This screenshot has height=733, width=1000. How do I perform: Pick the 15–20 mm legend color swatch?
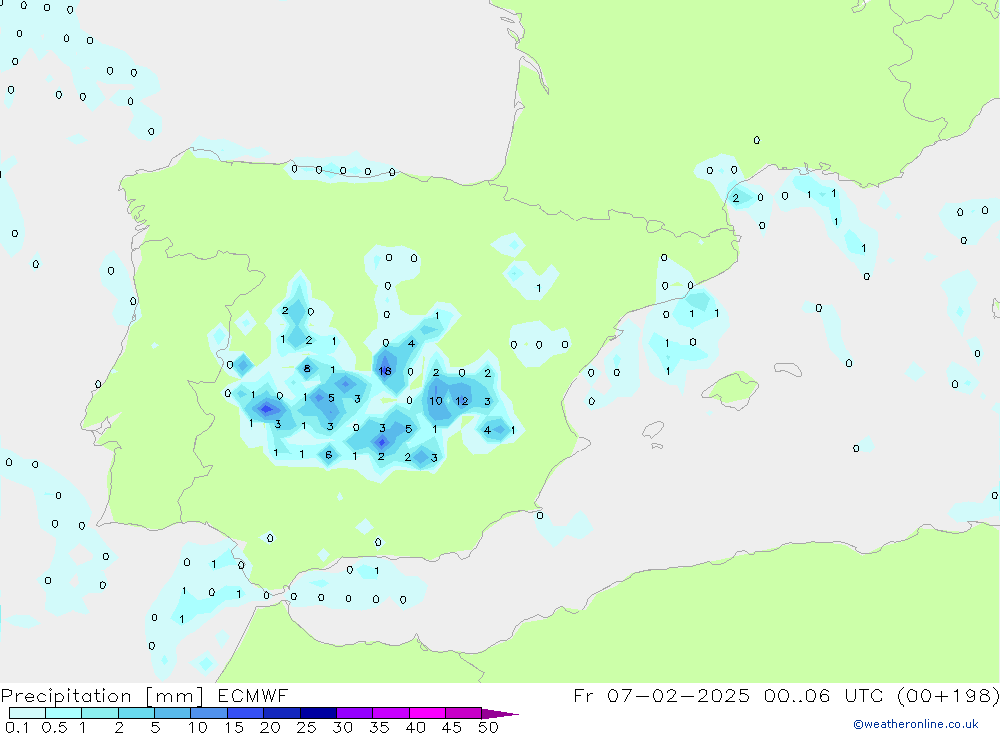coord(245,713)
